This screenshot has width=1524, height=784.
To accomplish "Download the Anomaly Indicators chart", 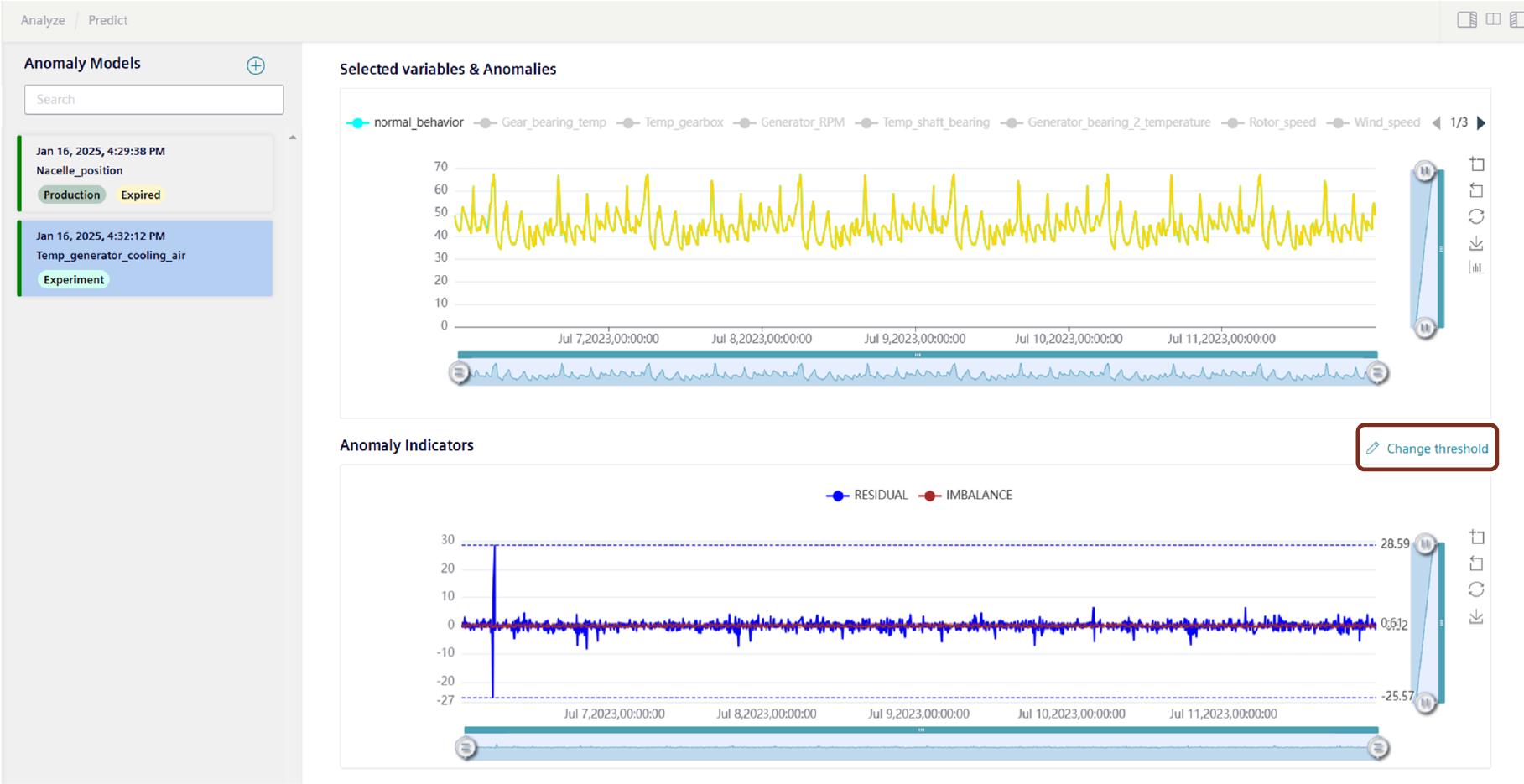I will pyautogui.click(x=1476, y=617).
